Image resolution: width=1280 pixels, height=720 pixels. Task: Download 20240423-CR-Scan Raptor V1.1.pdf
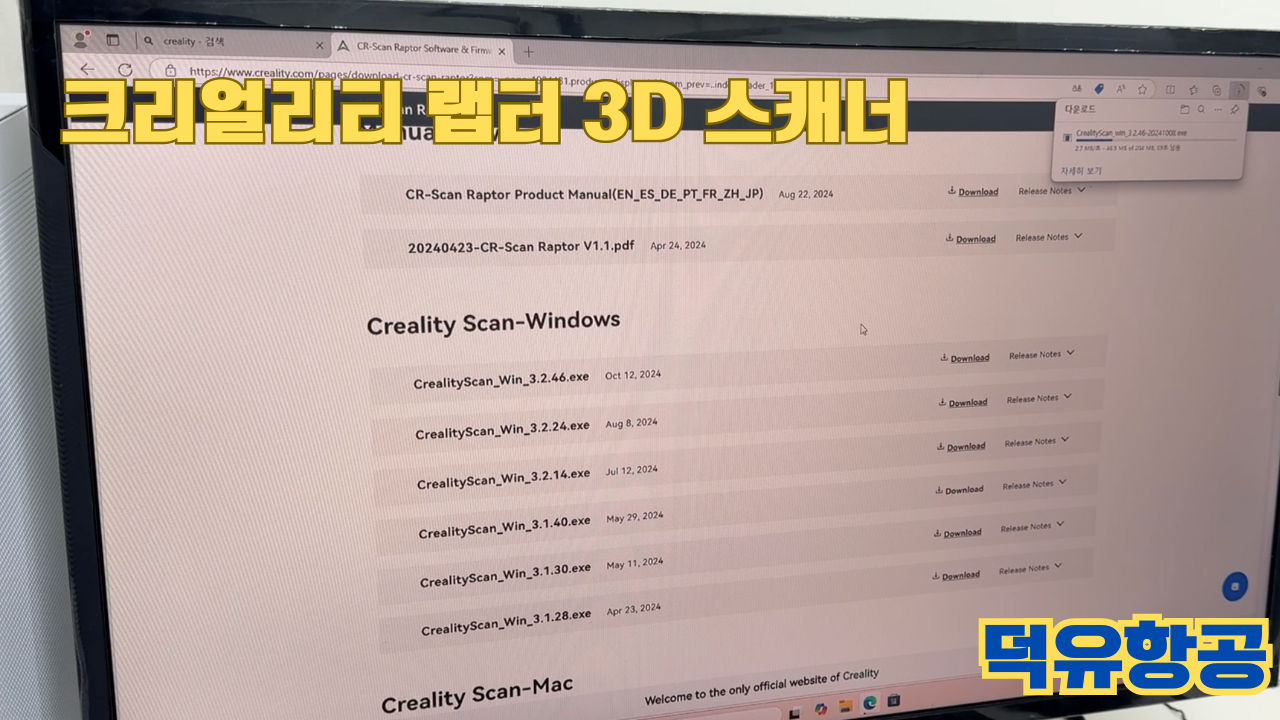tap(970, 238)
